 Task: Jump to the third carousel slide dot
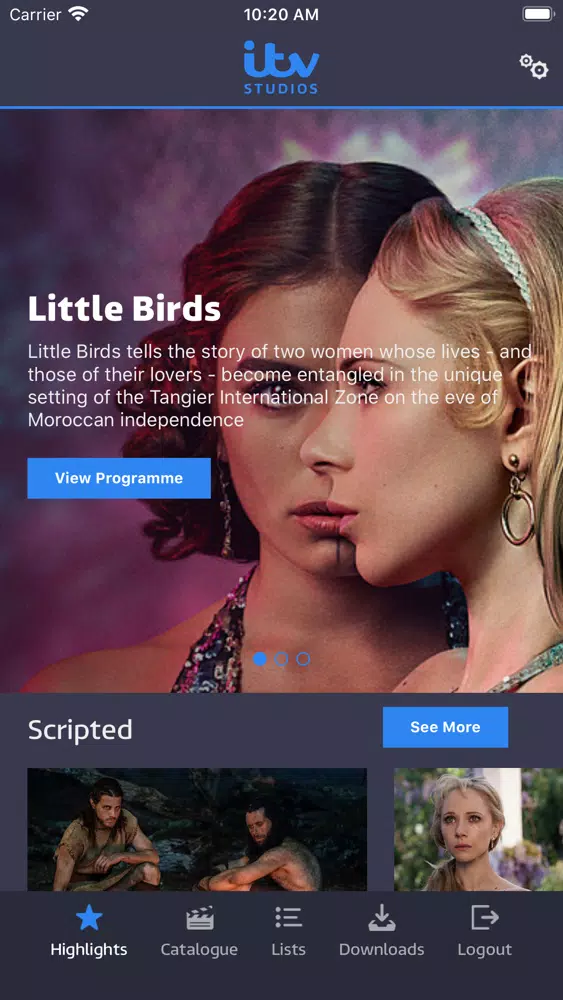[303, 659]
